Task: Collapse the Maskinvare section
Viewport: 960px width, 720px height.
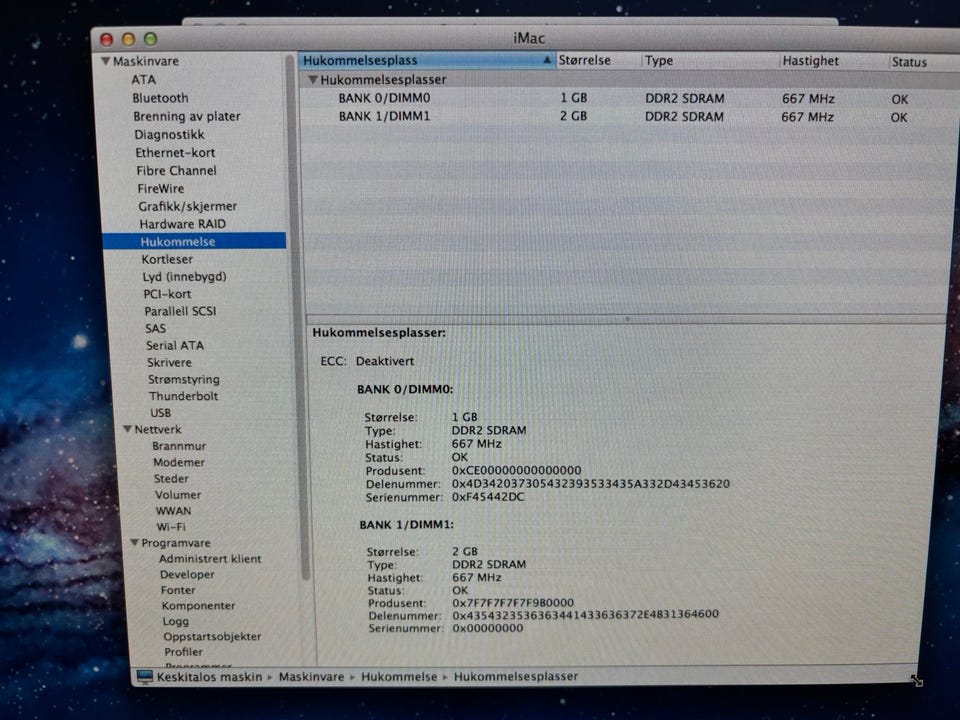Action: pyautogui.click(x=106, y=62)
